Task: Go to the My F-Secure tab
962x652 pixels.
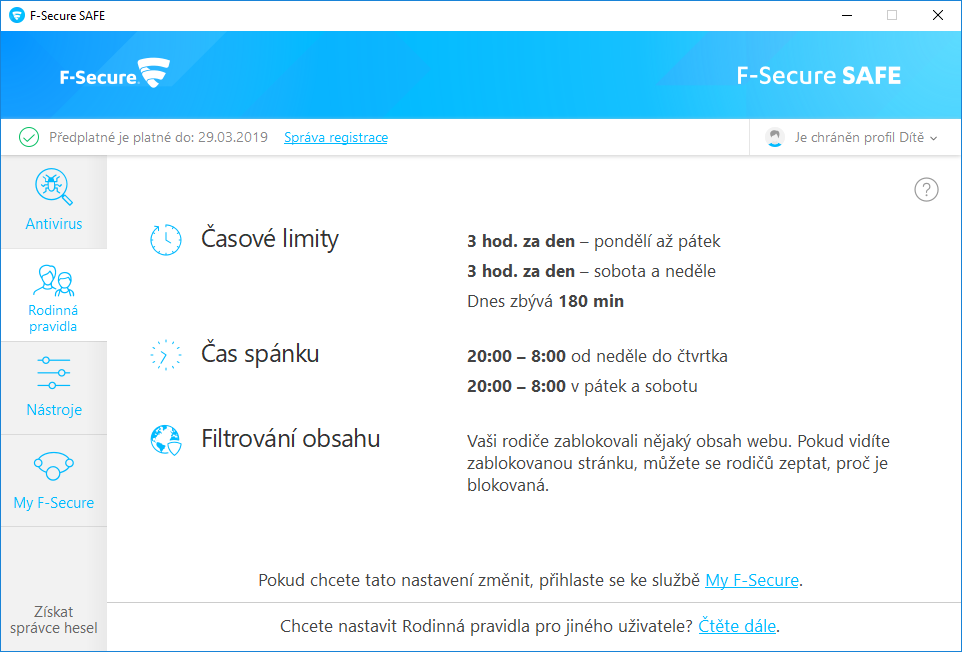Action: (54, 481)
